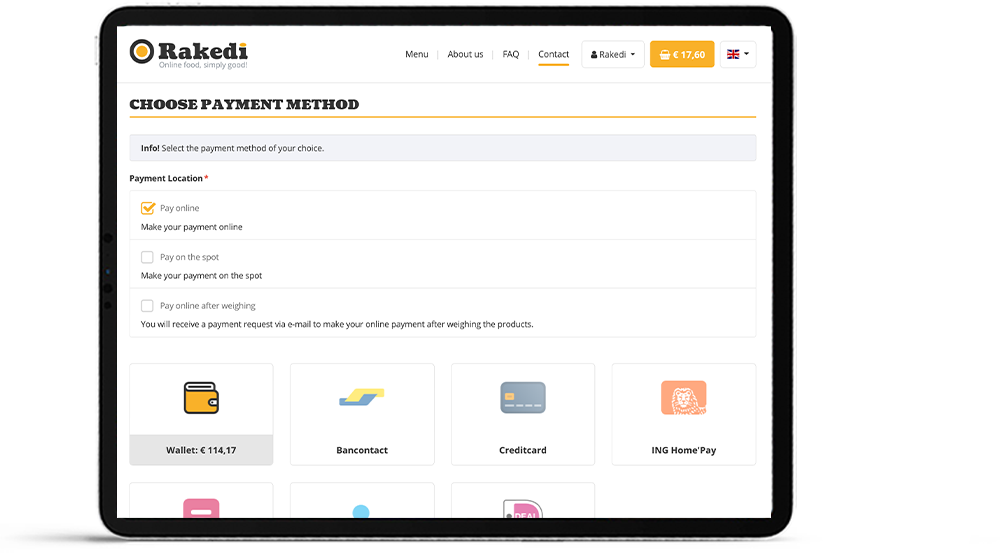The height and width of the screenshot is (553, 1000).
Task: Click the payment request via e-mail description
Action: tap(337, 324)
